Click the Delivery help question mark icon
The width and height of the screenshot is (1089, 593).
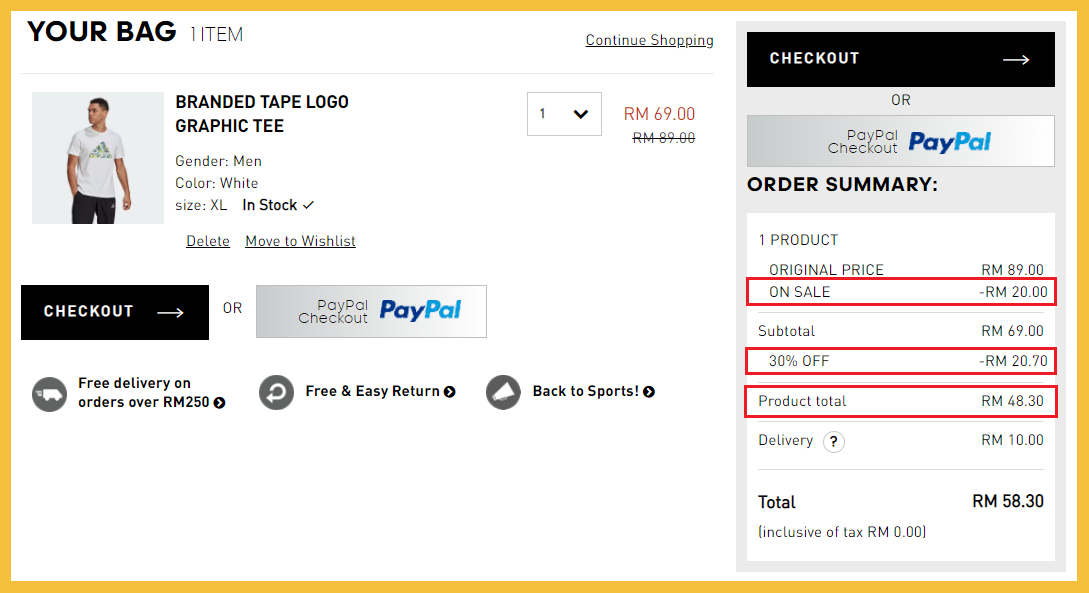pos(834,441)
